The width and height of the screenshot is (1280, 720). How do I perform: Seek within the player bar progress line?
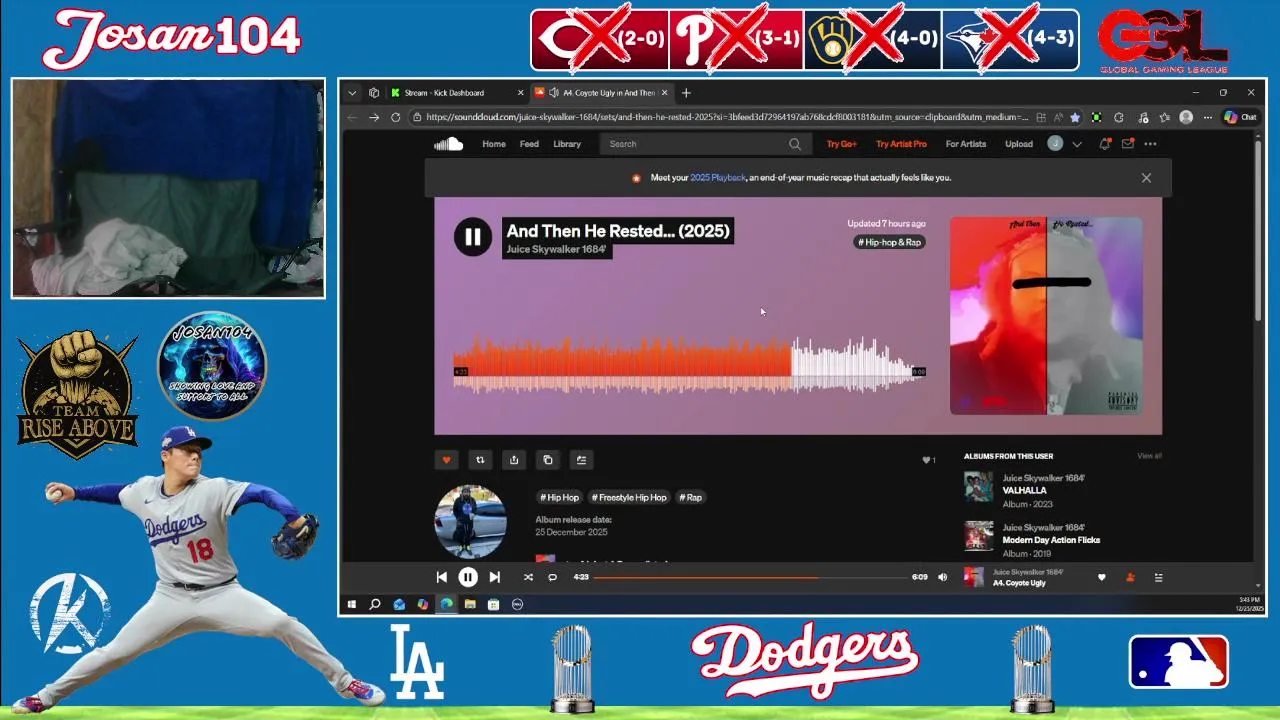(x=750, y=577)
